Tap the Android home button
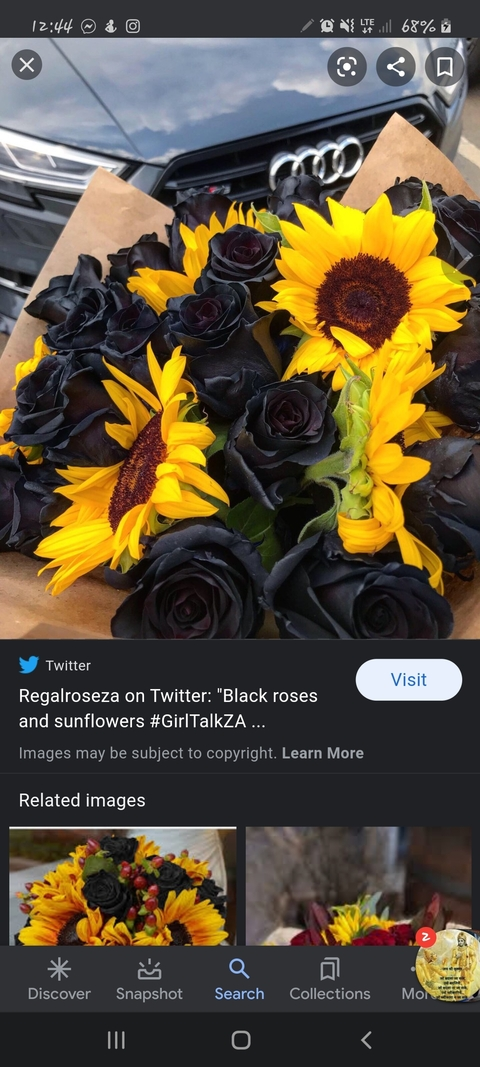 (x=241, y=1039)
